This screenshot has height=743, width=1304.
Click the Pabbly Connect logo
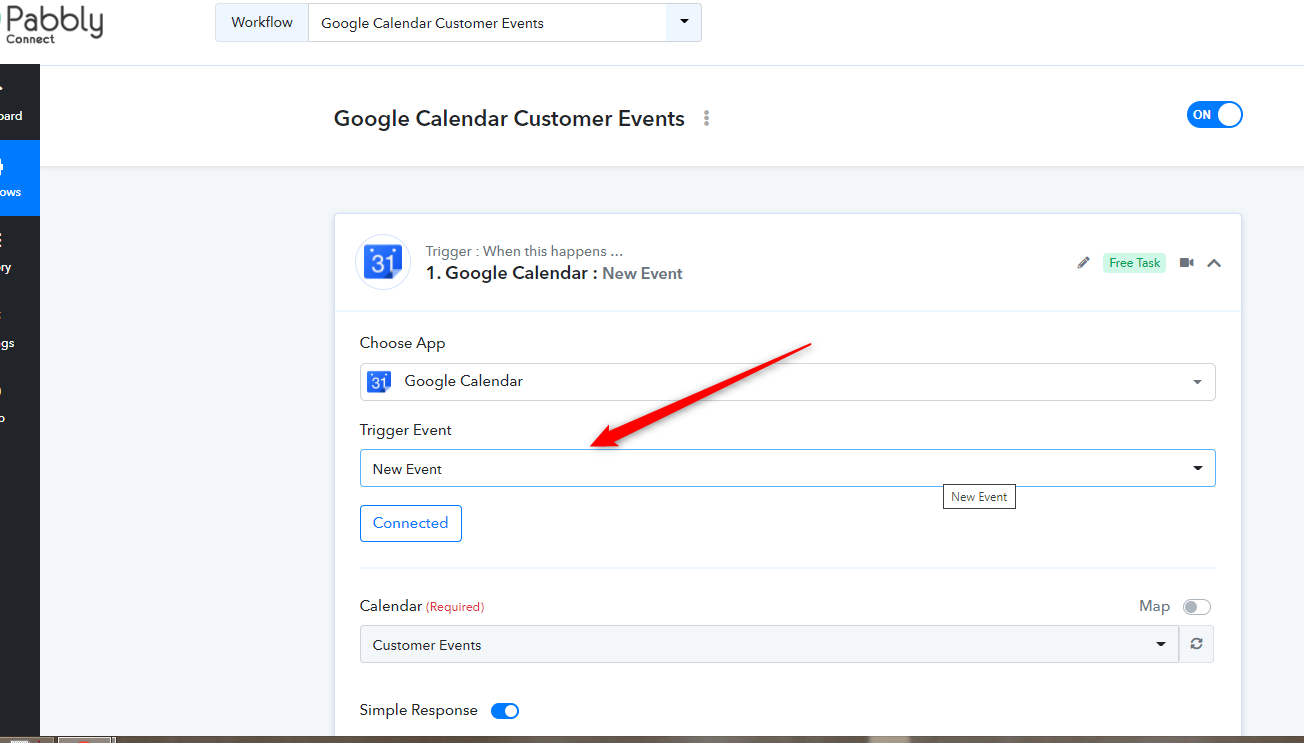53,23
